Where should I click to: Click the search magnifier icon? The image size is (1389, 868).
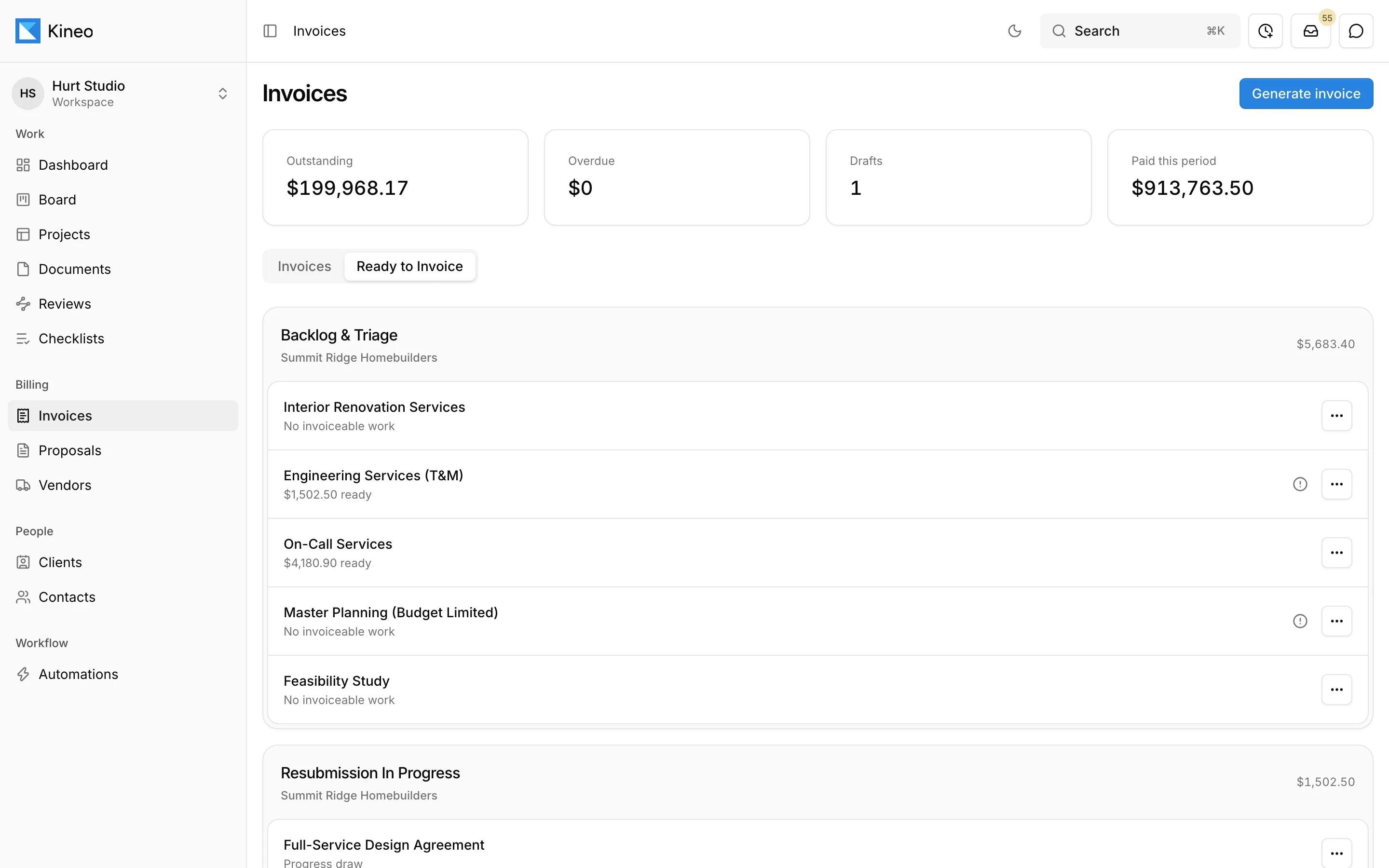1059,31
